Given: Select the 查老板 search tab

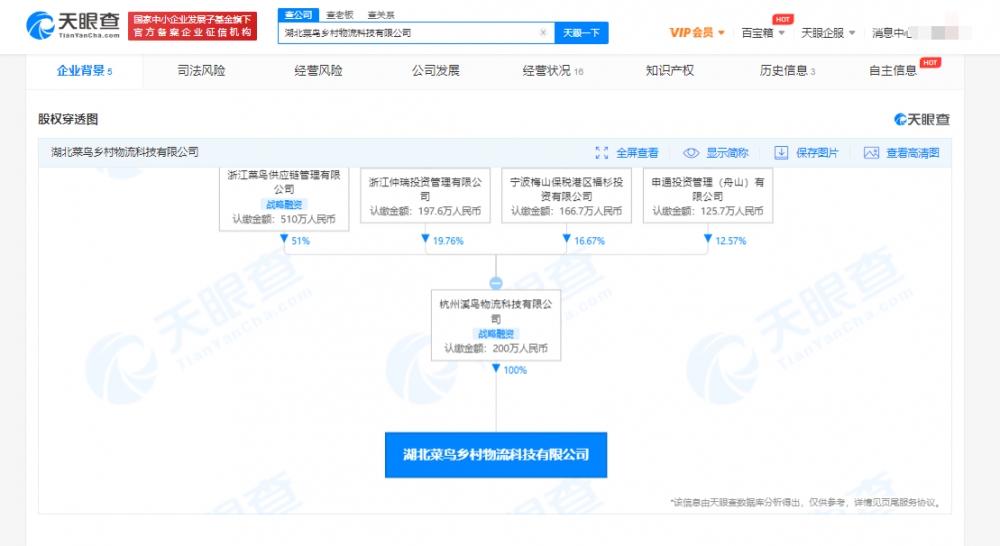Looking at the screenshot, I should tap(339, 15).
